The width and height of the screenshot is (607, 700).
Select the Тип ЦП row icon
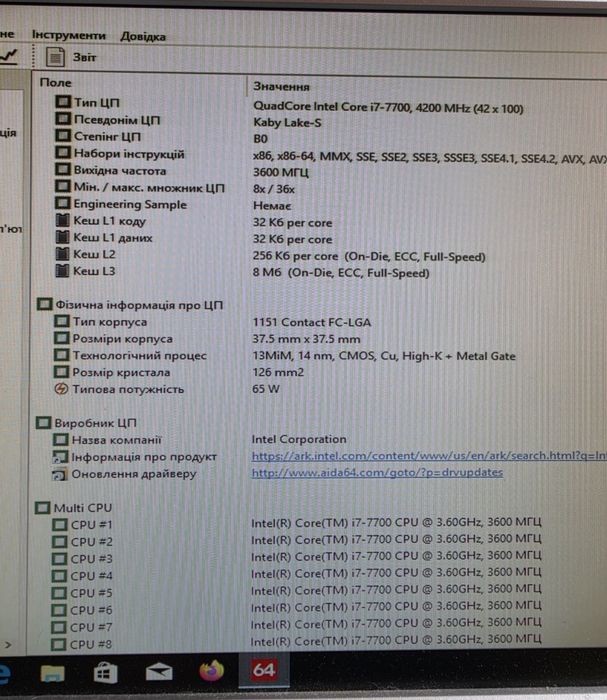pyautogui.click(x=63, y=102)
